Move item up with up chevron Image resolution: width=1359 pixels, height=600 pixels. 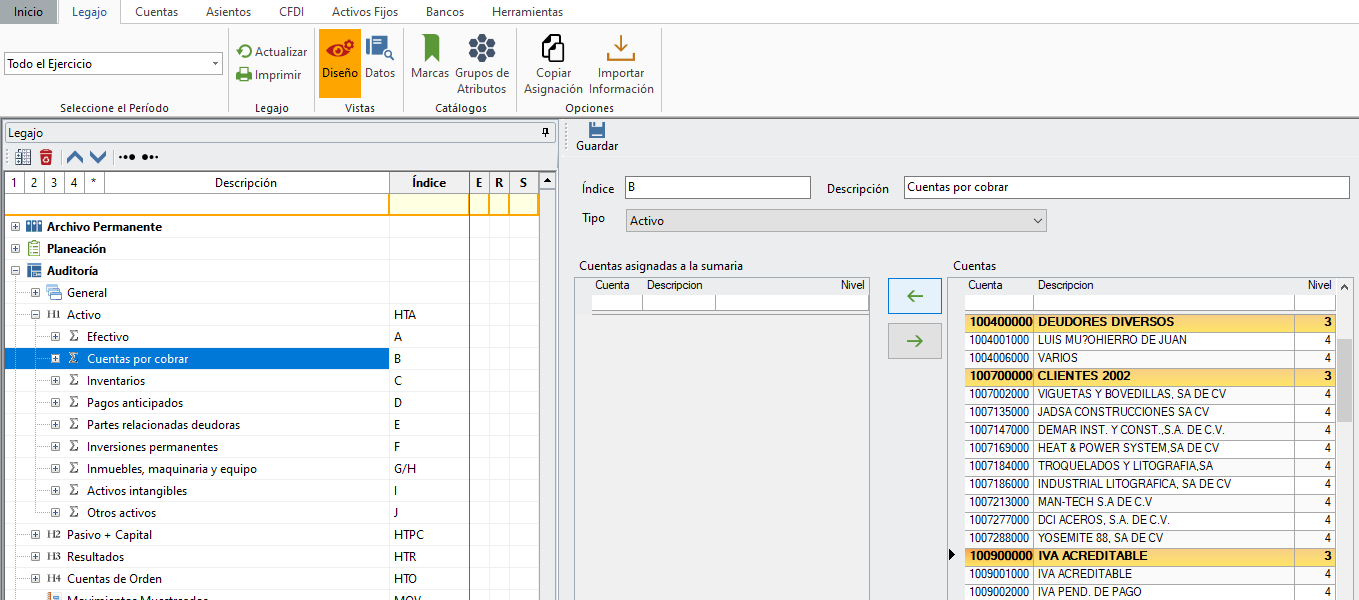coord(75,157)
